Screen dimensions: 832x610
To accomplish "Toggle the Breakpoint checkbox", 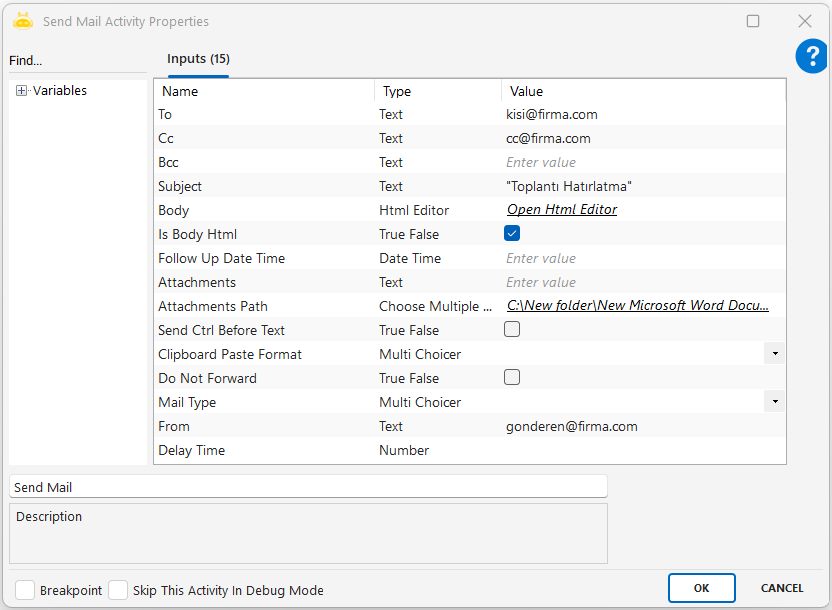I will (x=25, y=590).
